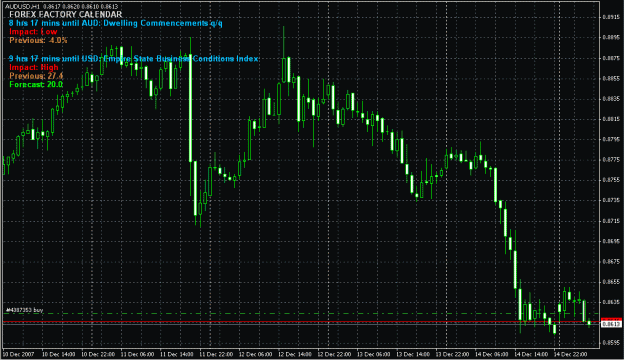Image resolution: width=625 pixels, height=360 pixels.
Task: Click the '10 Dec 2007' time axis label
Action: point(19,354)
